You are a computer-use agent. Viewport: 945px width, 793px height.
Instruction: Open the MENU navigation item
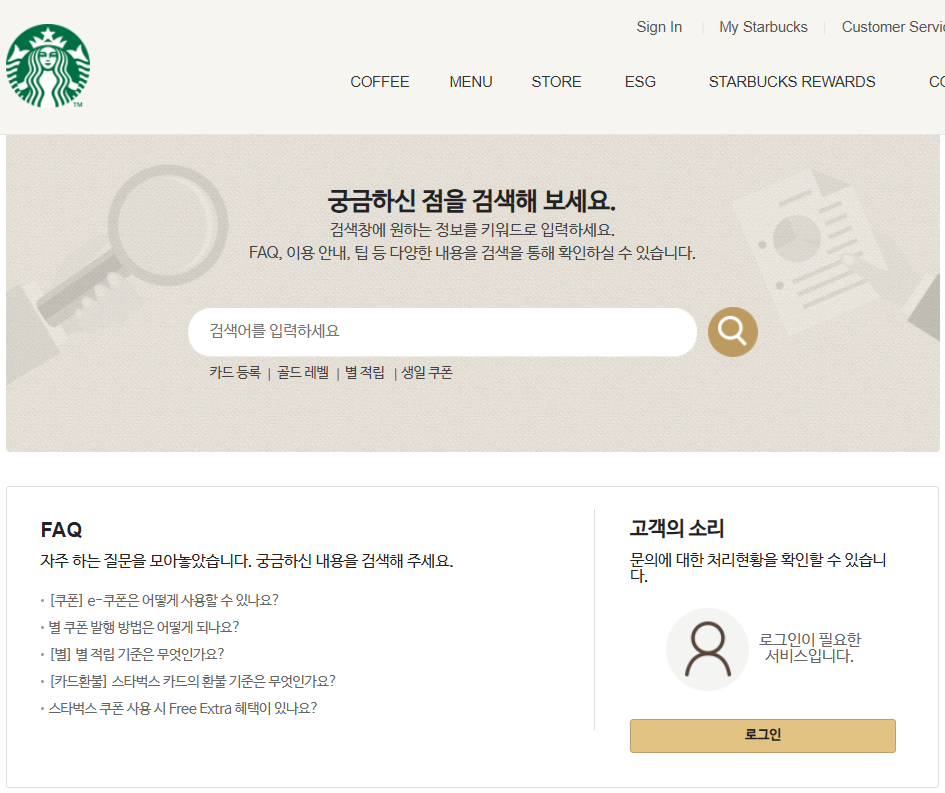471,82
